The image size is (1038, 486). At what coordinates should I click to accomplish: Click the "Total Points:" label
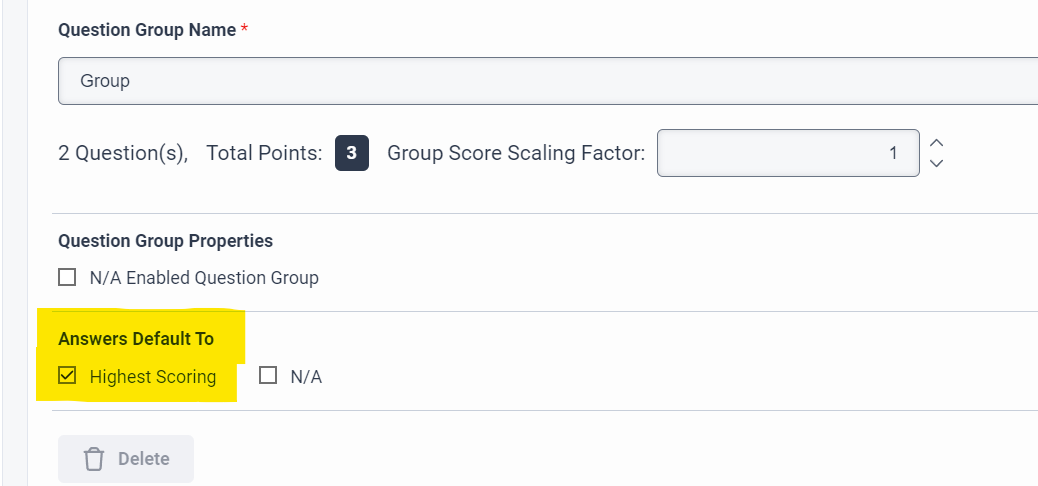pos(264,153)
